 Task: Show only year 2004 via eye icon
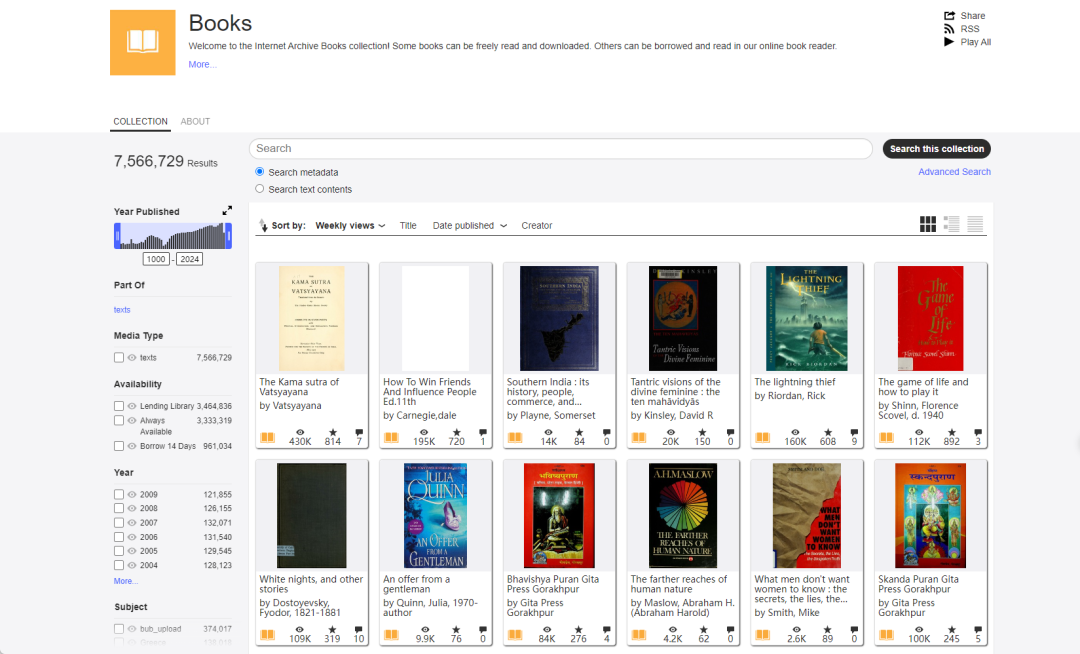pos(132,565)
